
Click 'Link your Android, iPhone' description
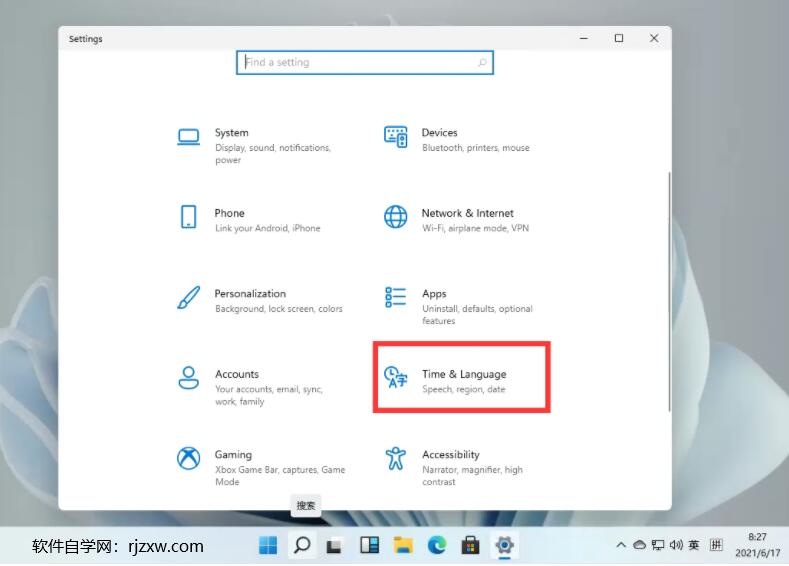(x=267, y=228)
